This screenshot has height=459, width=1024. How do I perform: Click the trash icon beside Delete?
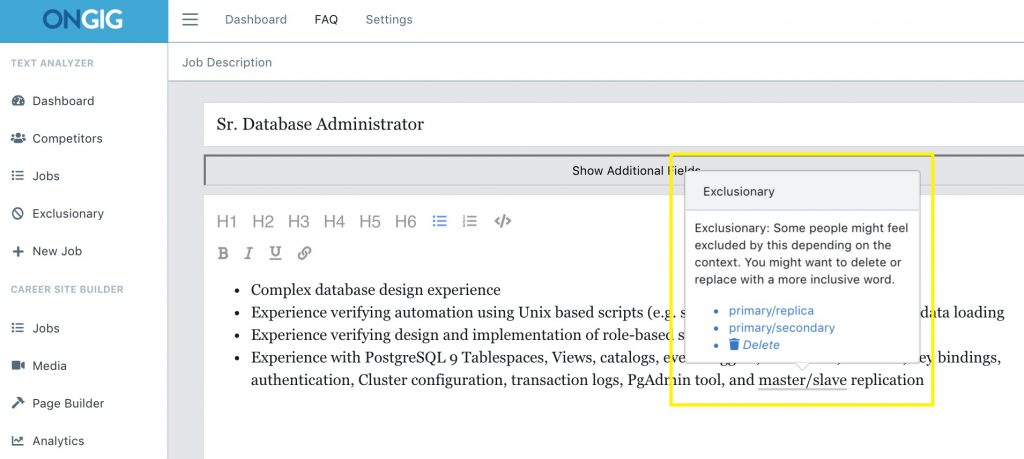pos(734,344)
